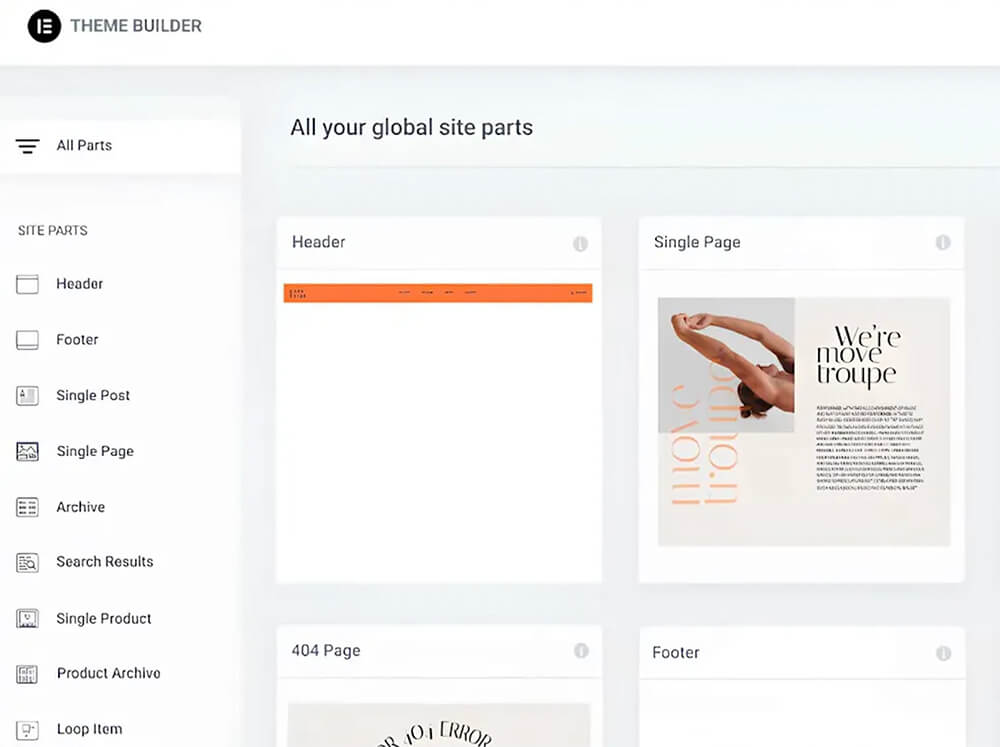Click the 404 Page card title
The width and height of the screenshot is (1000, 747).
[326, 651]
